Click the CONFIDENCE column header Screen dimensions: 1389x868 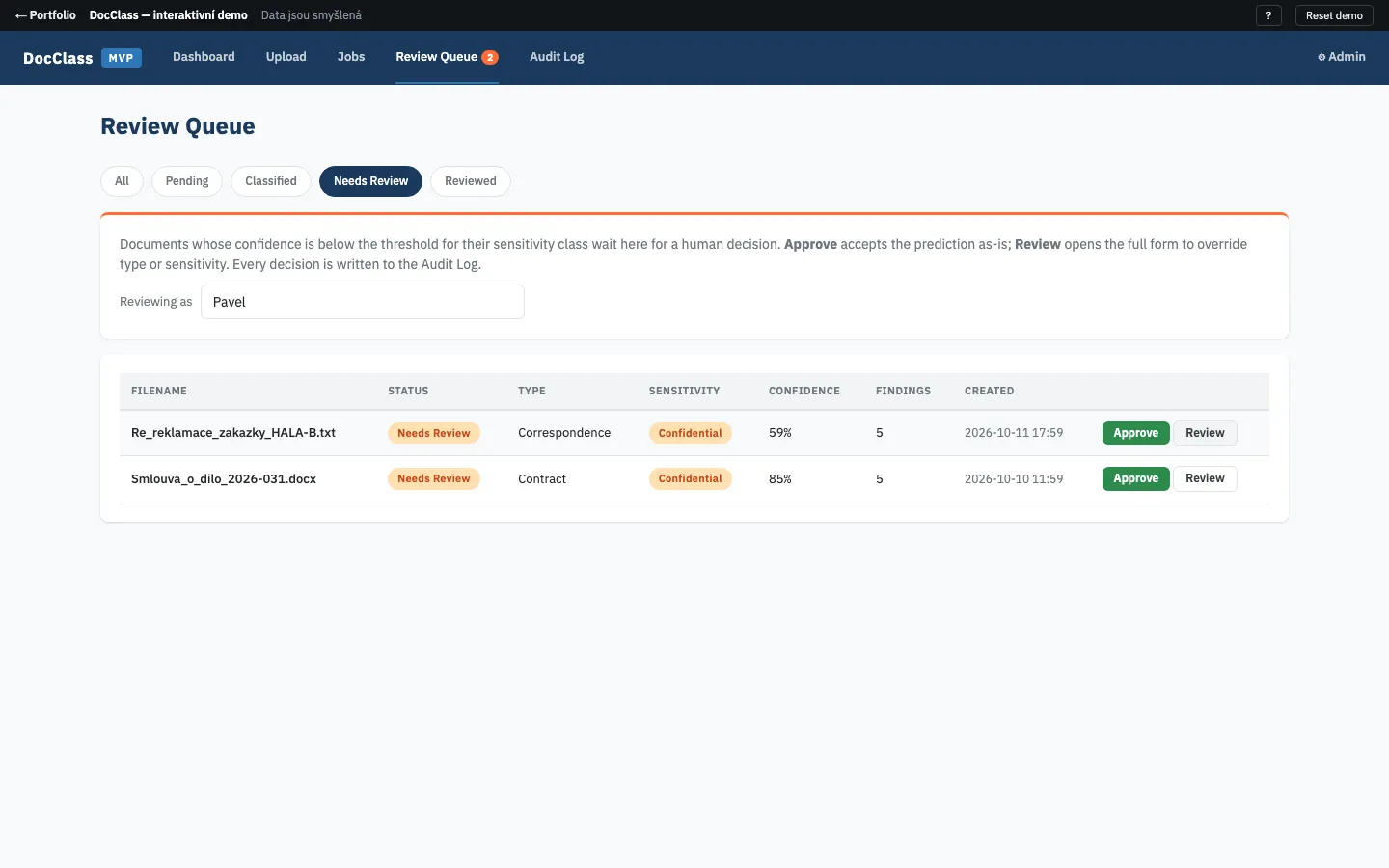pos(804,391)
